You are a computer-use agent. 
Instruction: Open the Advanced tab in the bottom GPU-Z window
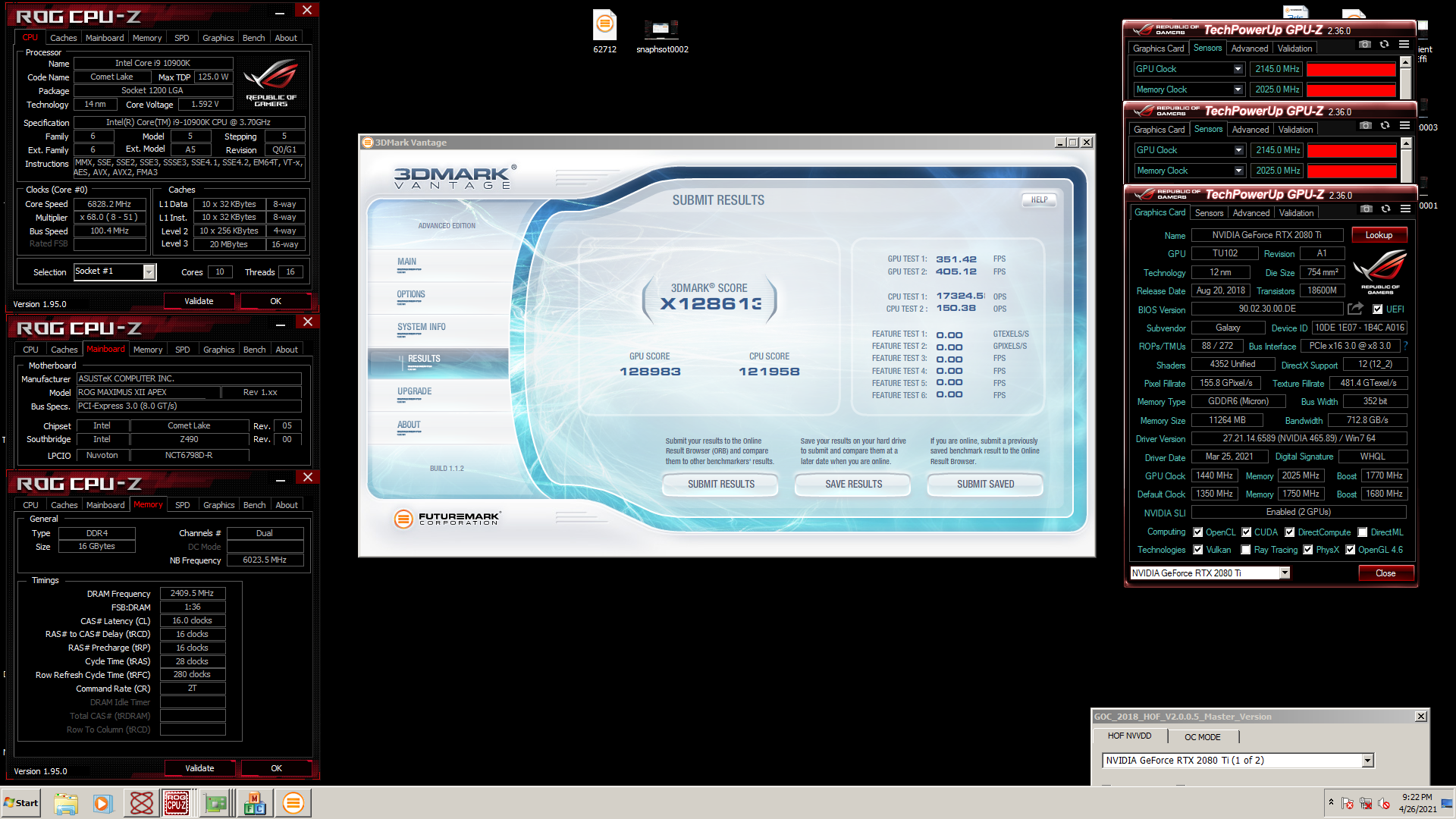coord(1251,213)
